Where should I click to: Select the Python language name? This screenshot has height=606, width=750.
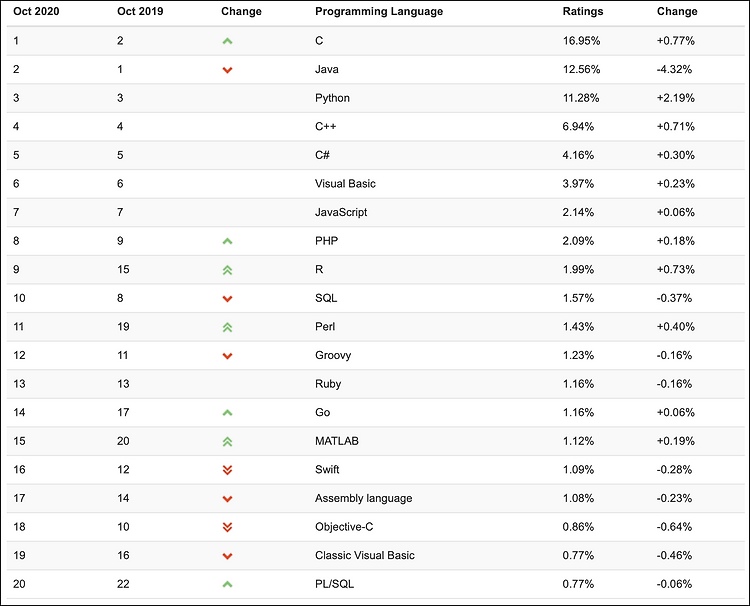332,98
